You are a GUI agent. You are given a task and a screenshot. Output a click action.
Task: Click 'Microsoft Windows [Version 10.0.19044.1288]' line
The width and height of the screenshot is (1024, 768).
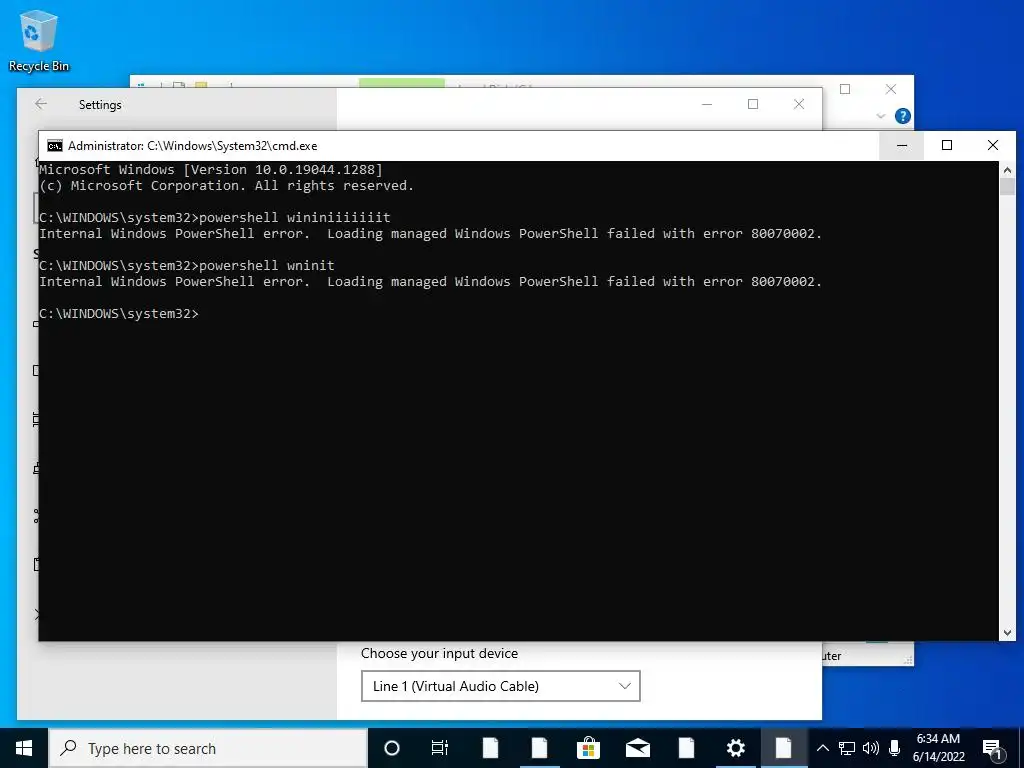(211, 169)
